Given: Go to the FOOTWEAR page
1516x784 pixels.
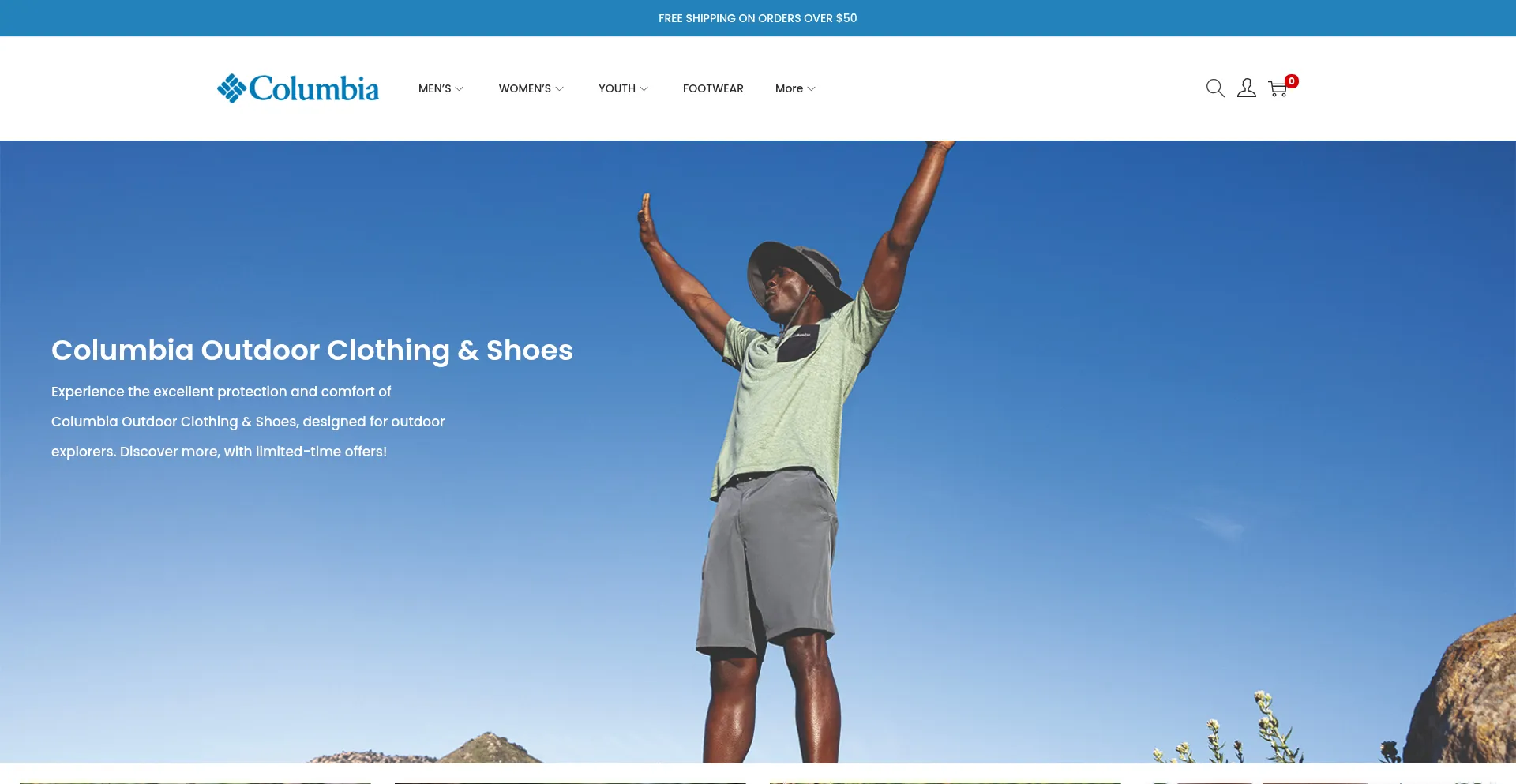Looking at the screenshot, I should tap(713, 88).
